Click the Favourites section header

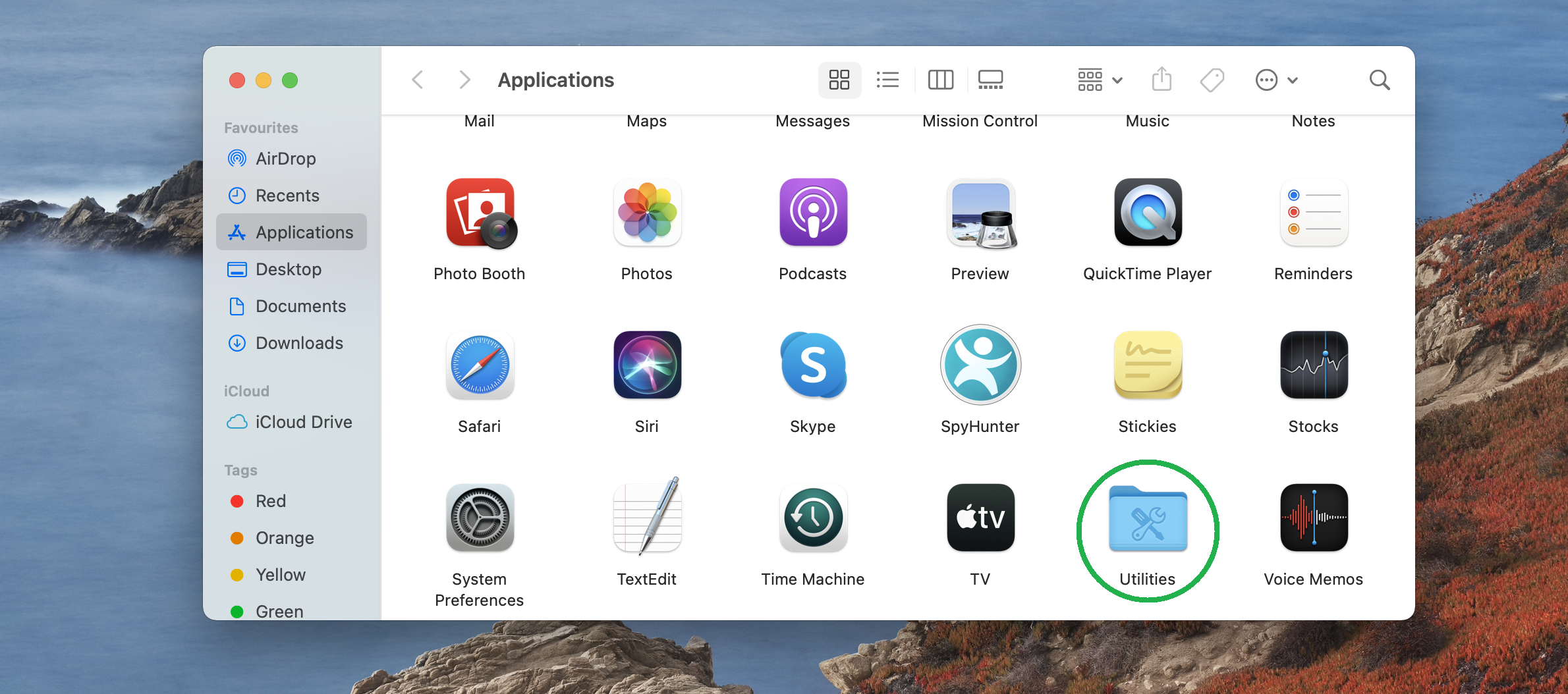tap(261, 128)
